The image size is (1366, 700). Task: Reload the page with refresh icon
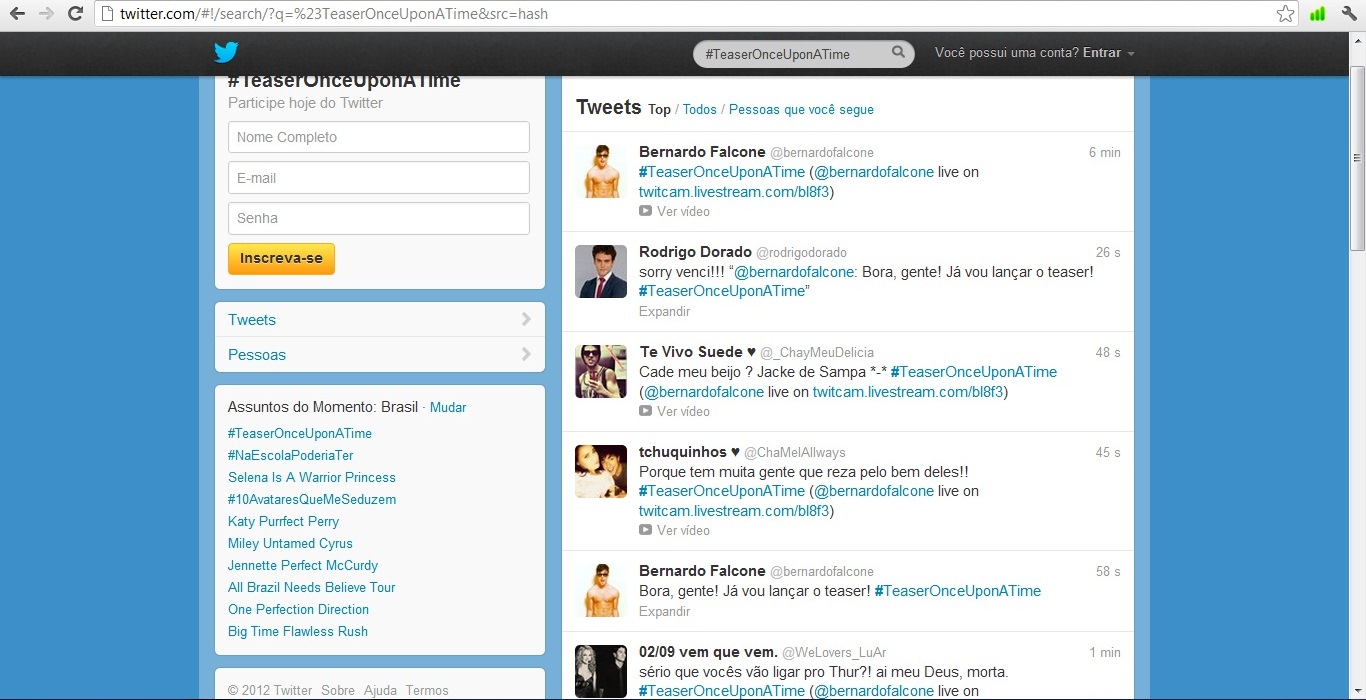tap(75, 14)
